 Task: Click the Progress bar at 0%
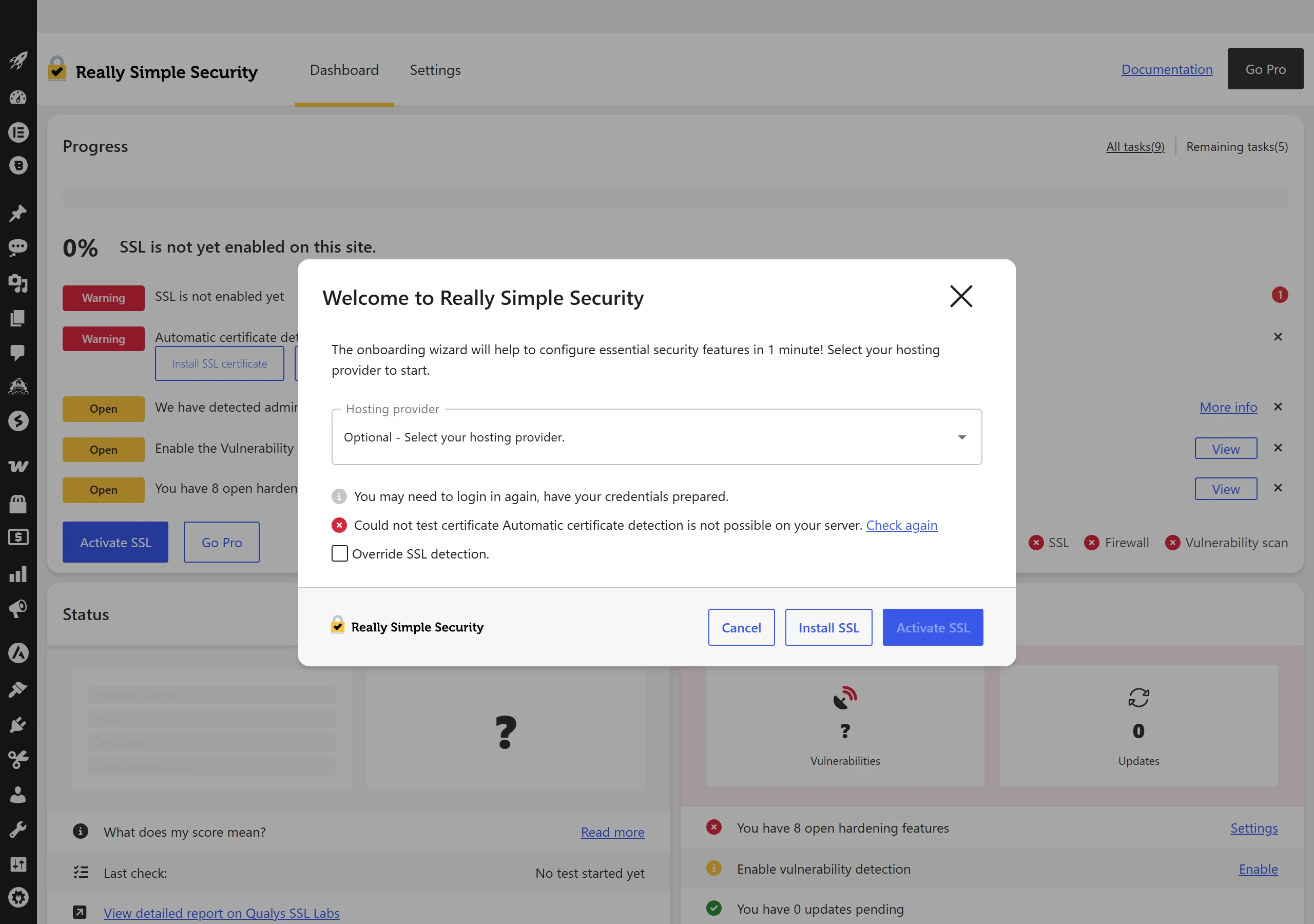point(675,197)
